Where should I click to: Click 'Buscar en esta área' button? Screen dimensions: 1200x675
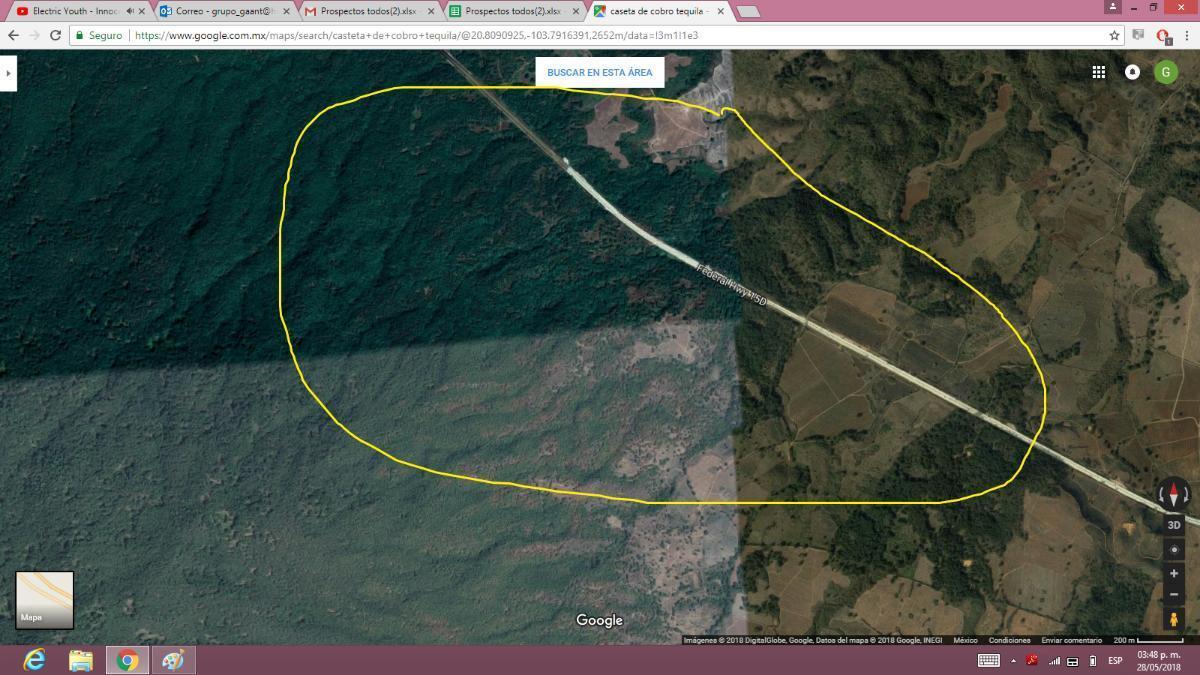(599, 73)
